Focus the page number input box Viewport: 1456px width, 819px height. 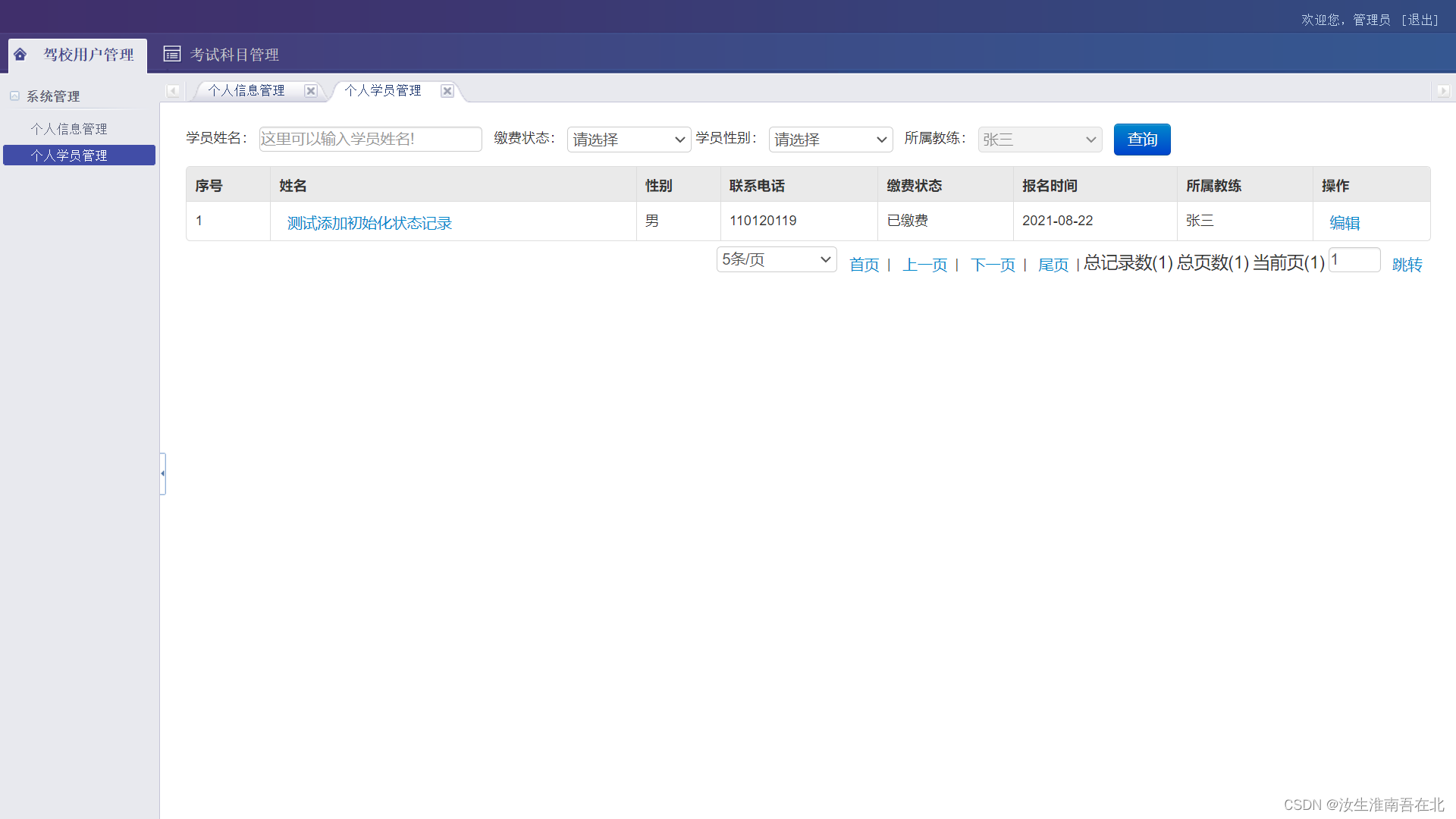click(x=1354, y=259)
